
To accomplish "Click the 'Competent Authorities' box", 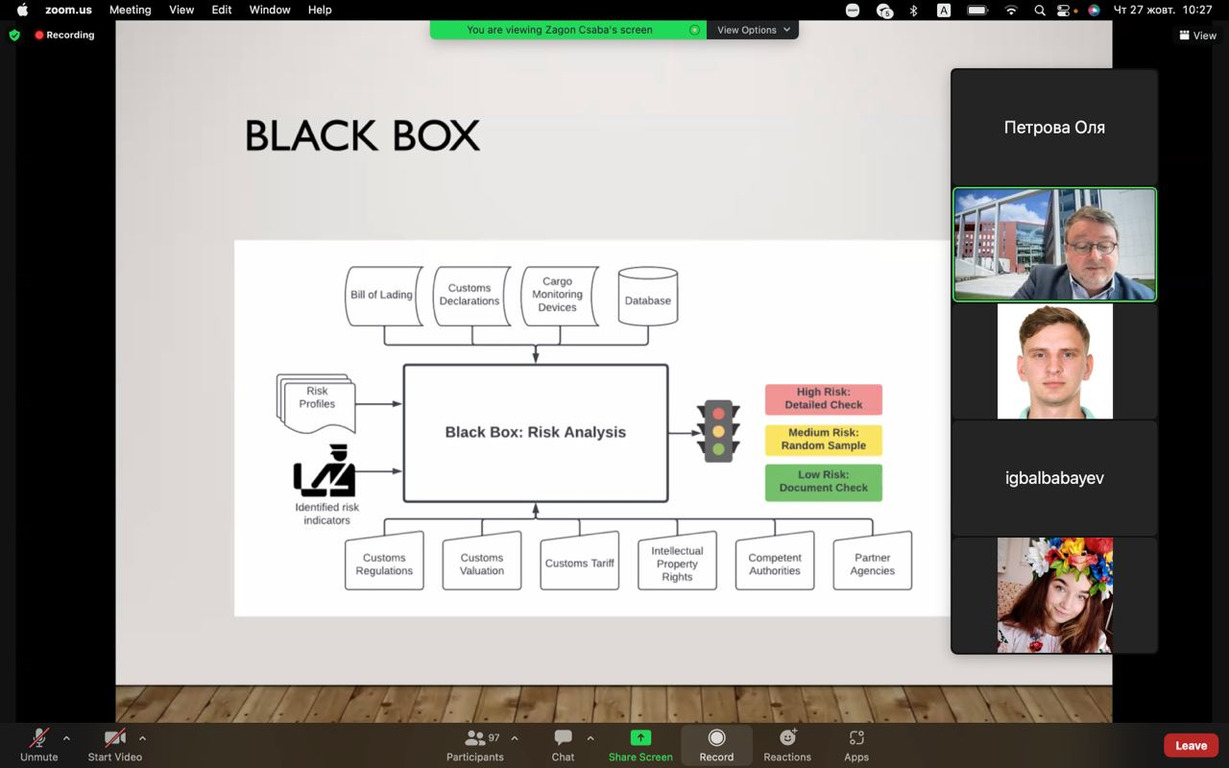I will pyautogui.click(x=775, y=561).
